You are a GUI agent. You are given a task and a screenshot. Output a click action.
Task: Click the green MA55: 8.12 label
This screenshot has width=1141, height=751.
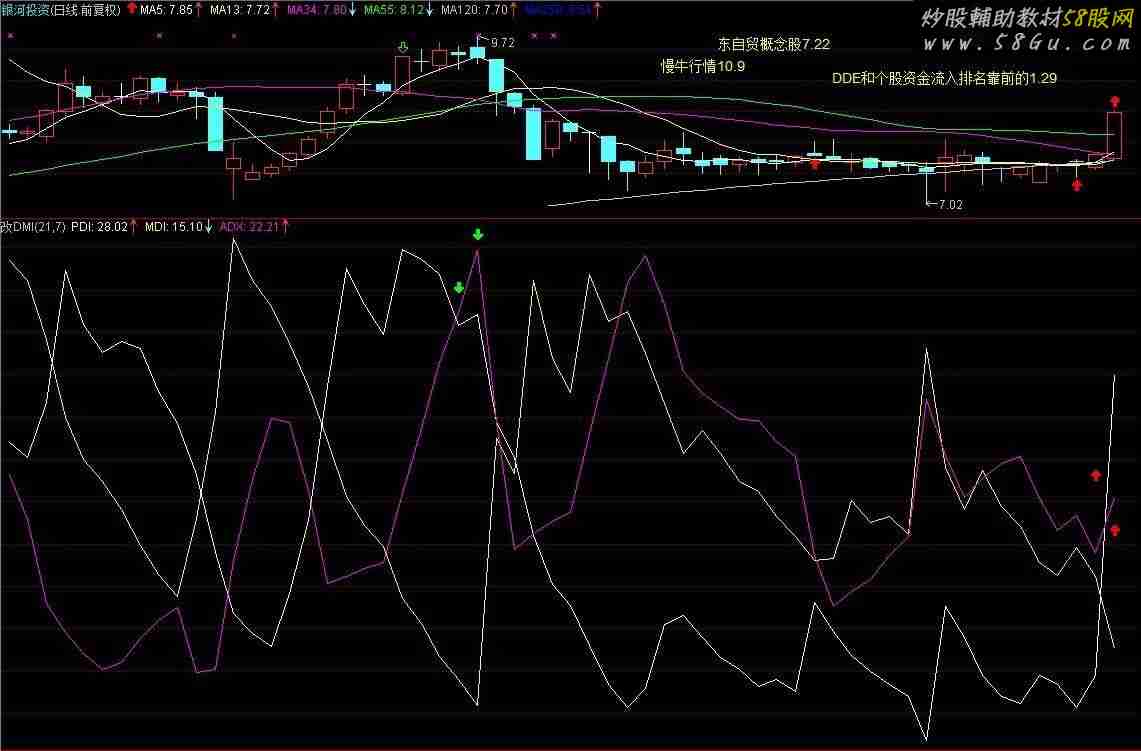point(394,9)
